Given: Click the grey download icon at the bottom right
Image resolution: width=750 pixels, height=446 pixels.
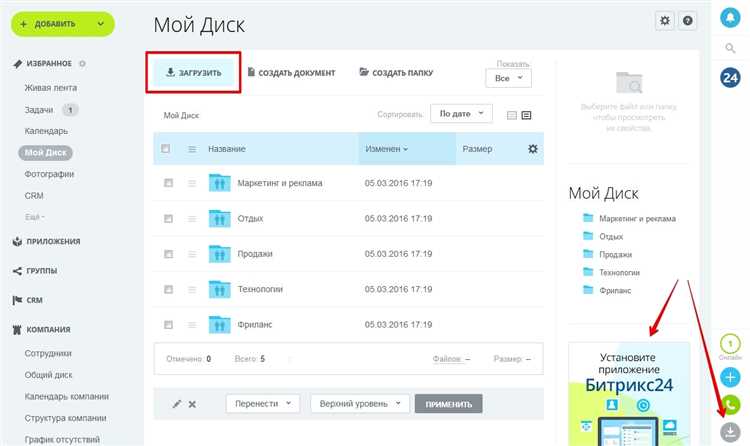Looking at the screenshot, I should tap(730, 432).
